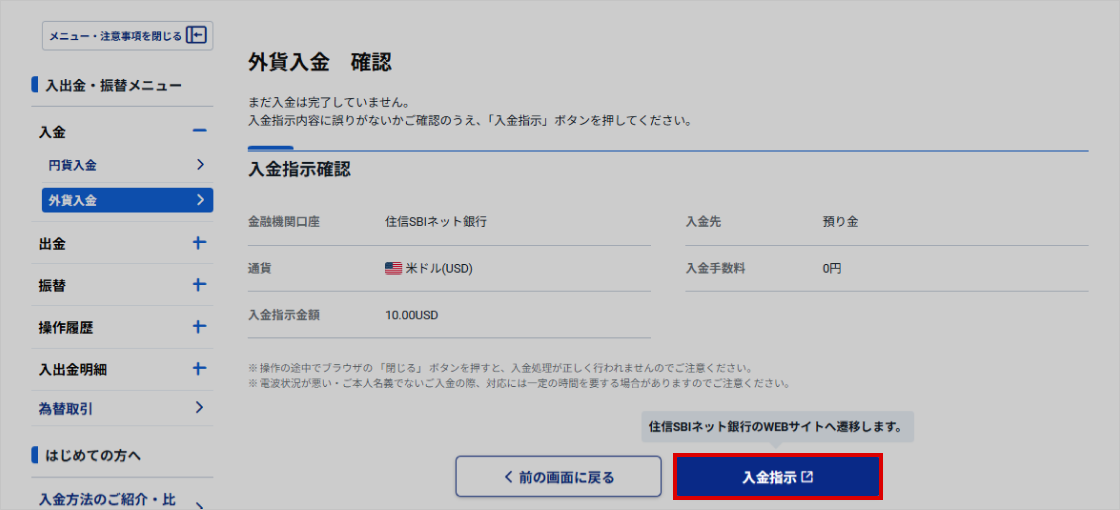Viewport: 1120px width, 510px height.
Task: Click the 10.00USD deposit amount value
Action: 411,315
